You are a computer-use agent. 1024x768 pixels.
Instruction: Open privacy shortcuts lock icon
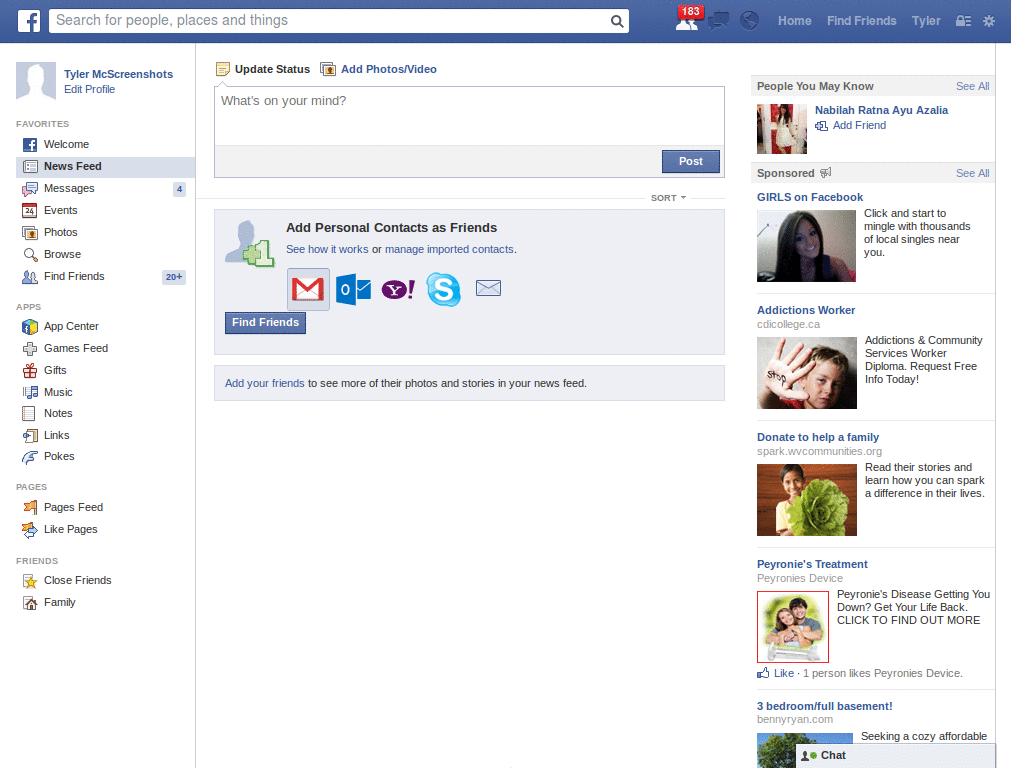[963, 21]
